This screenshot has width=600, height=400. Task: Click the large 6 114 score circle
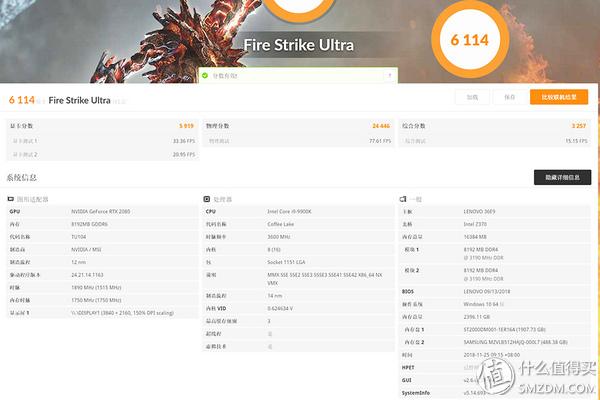(x=470, y=39)
